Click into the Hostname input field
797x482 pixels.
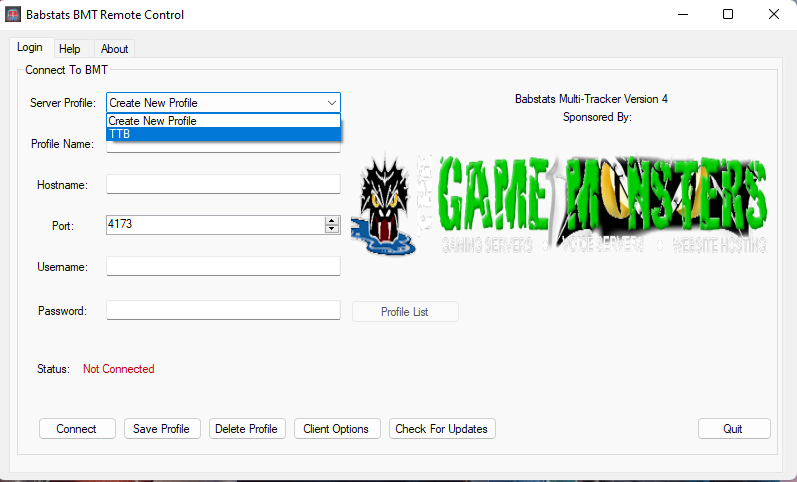pyautogui.click(x=223, y=184)
